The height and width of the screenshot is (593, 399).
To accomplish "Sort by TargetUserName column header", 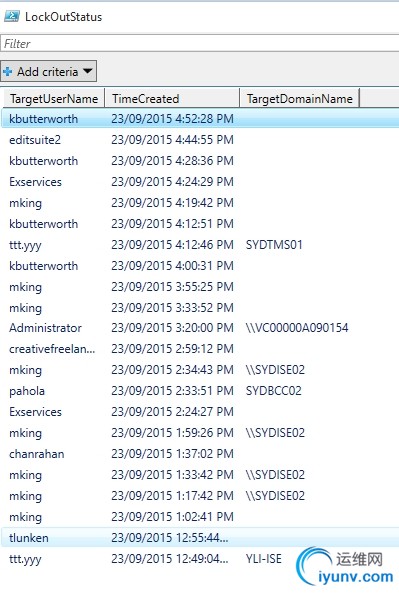I will pos(54,99).
